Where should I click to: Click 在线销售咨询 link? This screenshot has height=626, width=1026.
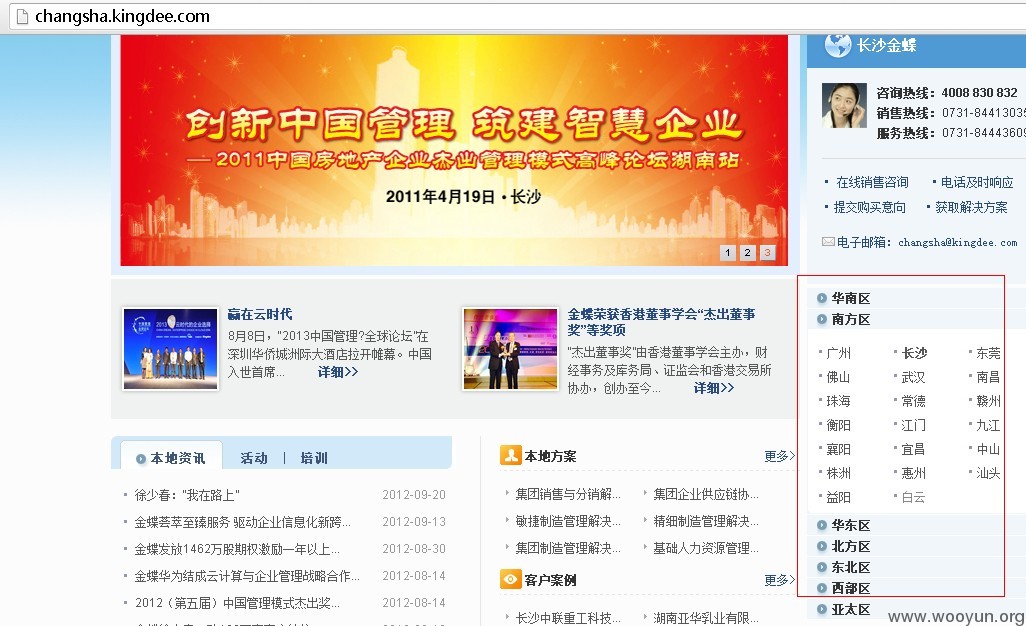(x=872, y=183)
